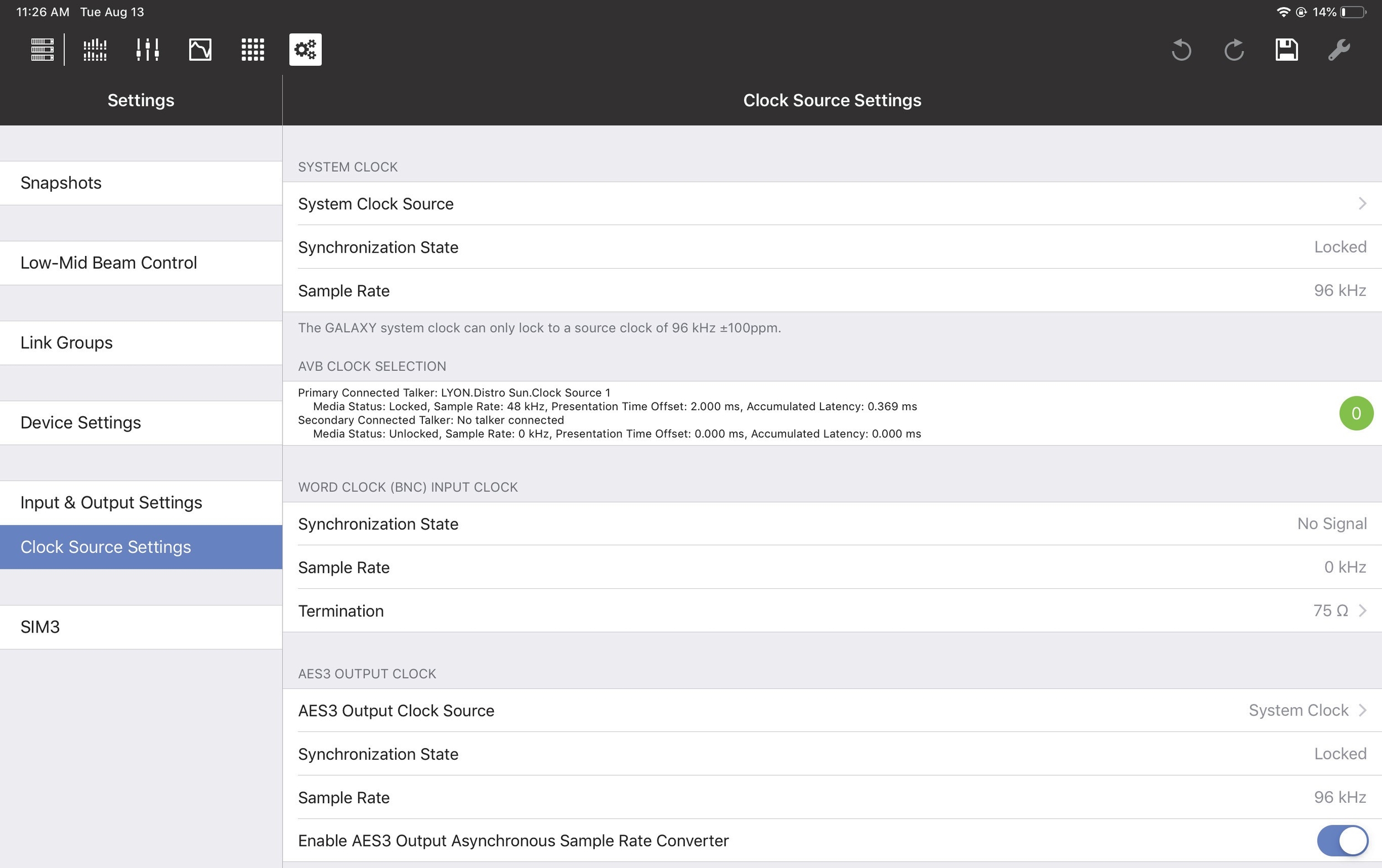Image resolution: width=1382 pixels, height=868 pixels.
Task: Open Device Settings in the sidebar
Action: 140,422
